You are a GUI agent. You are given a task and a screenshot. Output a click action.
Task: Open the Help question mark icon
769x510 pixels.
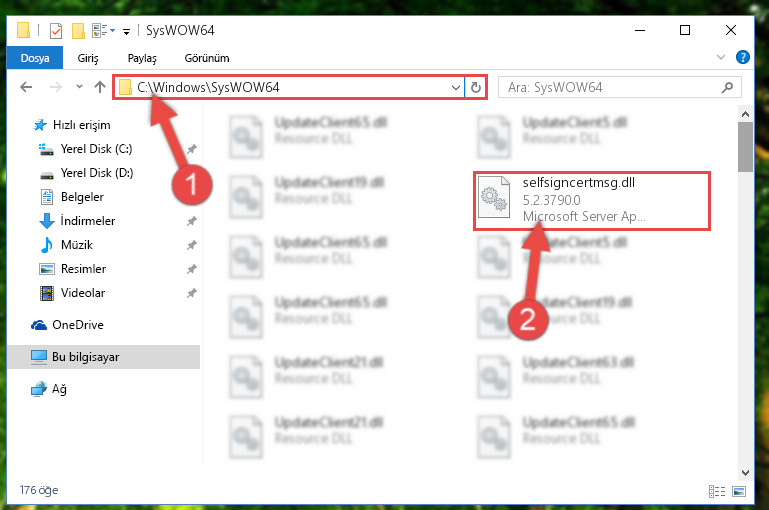(743, 57)
